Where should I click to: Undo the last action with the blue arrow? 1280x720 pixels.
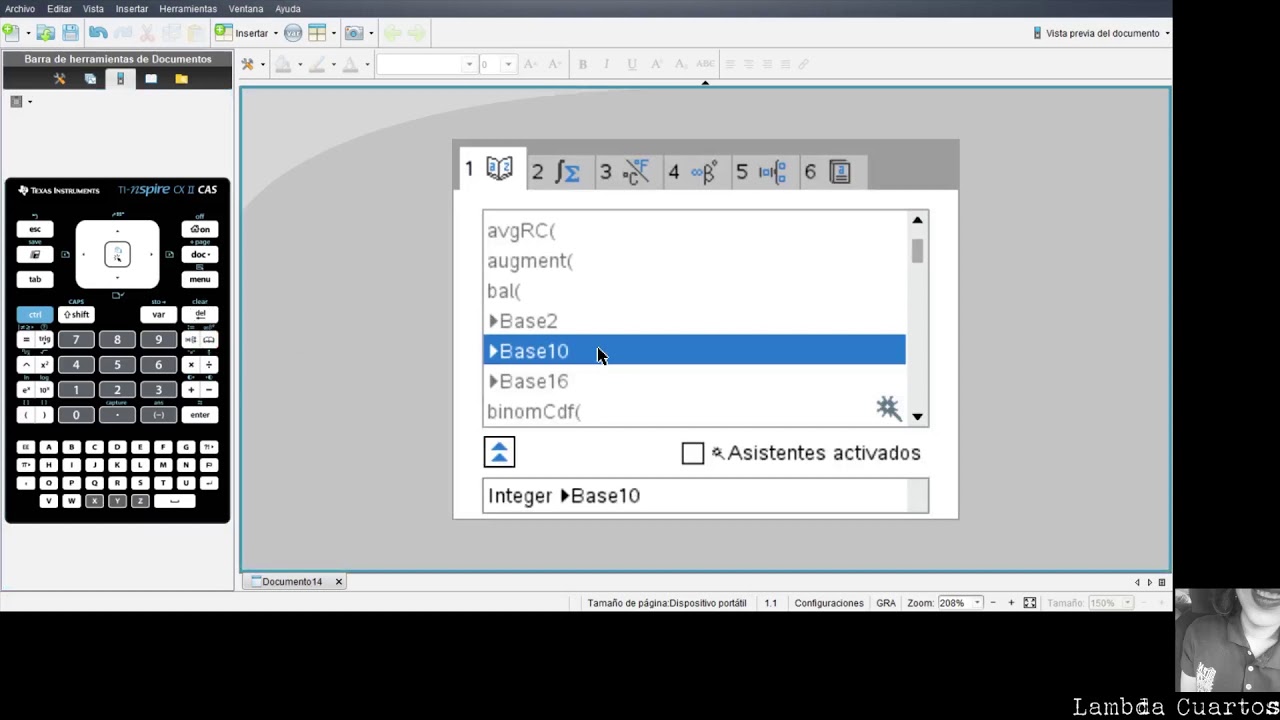[98, 33]
